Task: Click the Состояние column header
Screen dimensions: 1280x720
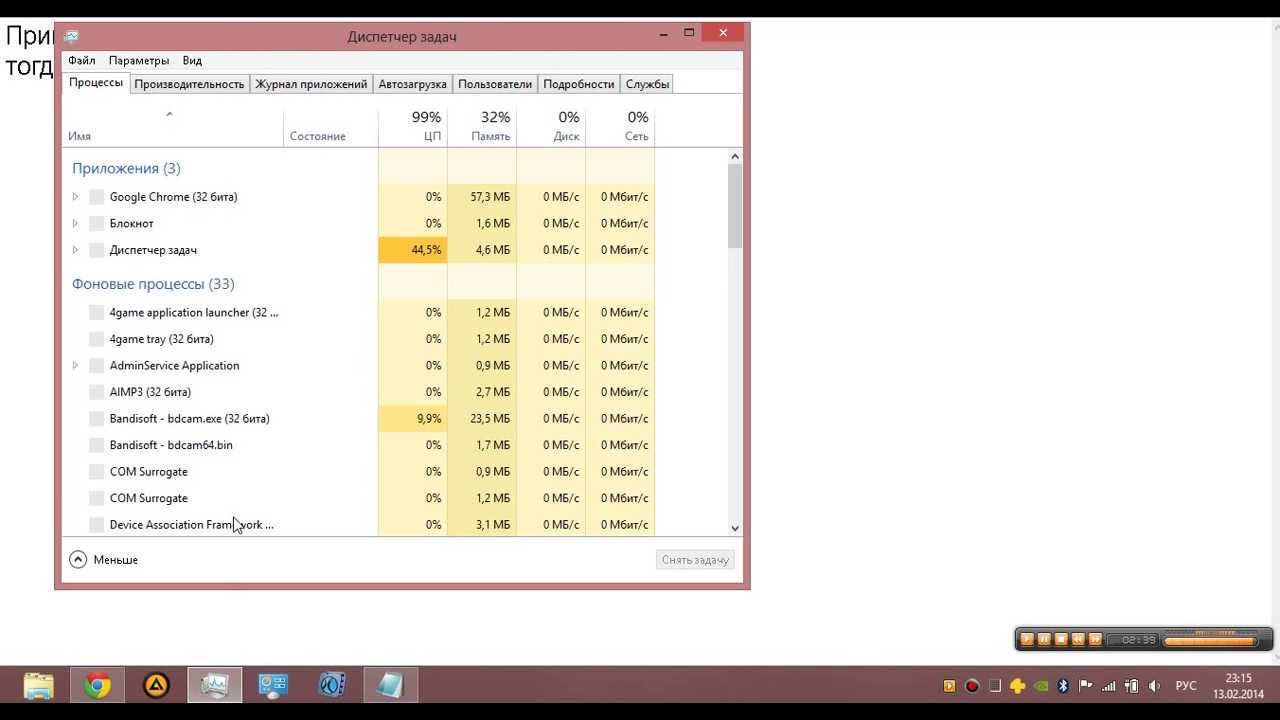Action: point(331,128)
